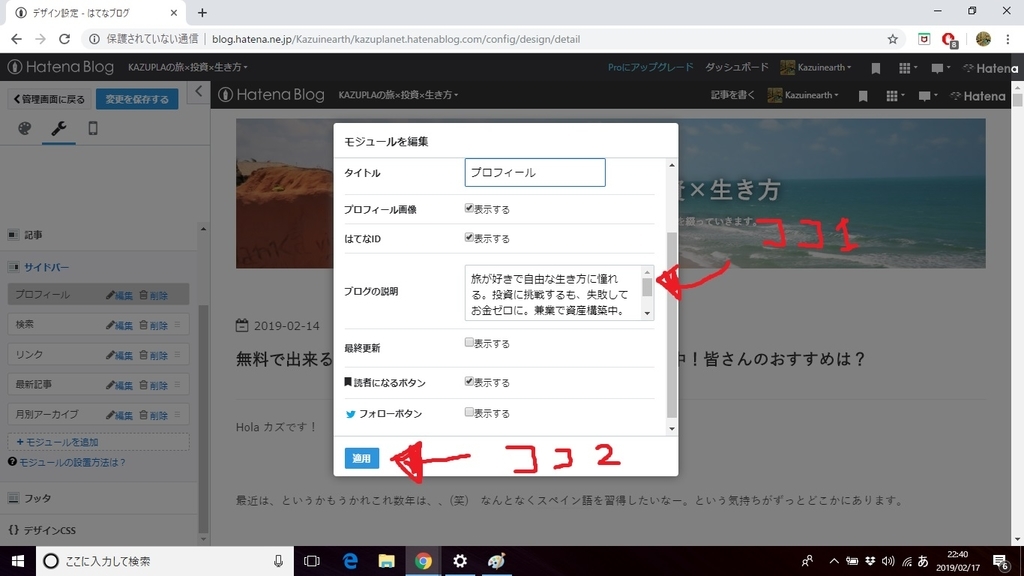Viewport: 1024px width, 576px height.
Task: Click the タイトル input field with プロフィール
Action: point(535,172)
